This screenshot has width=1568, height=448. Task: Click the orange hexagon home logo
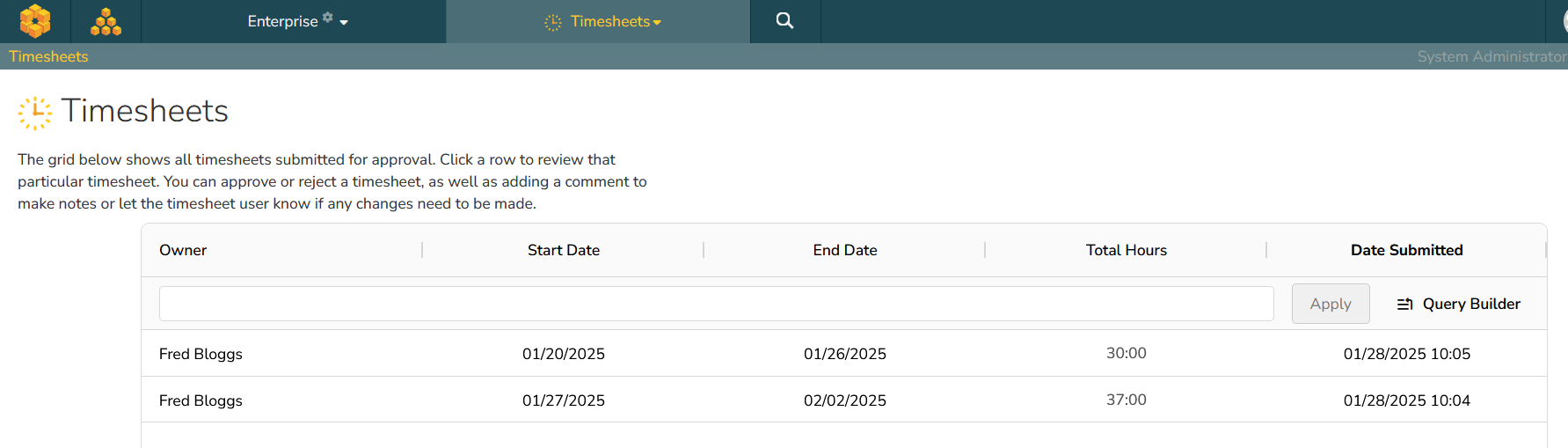pyautogui.click(x=35, y=21)
